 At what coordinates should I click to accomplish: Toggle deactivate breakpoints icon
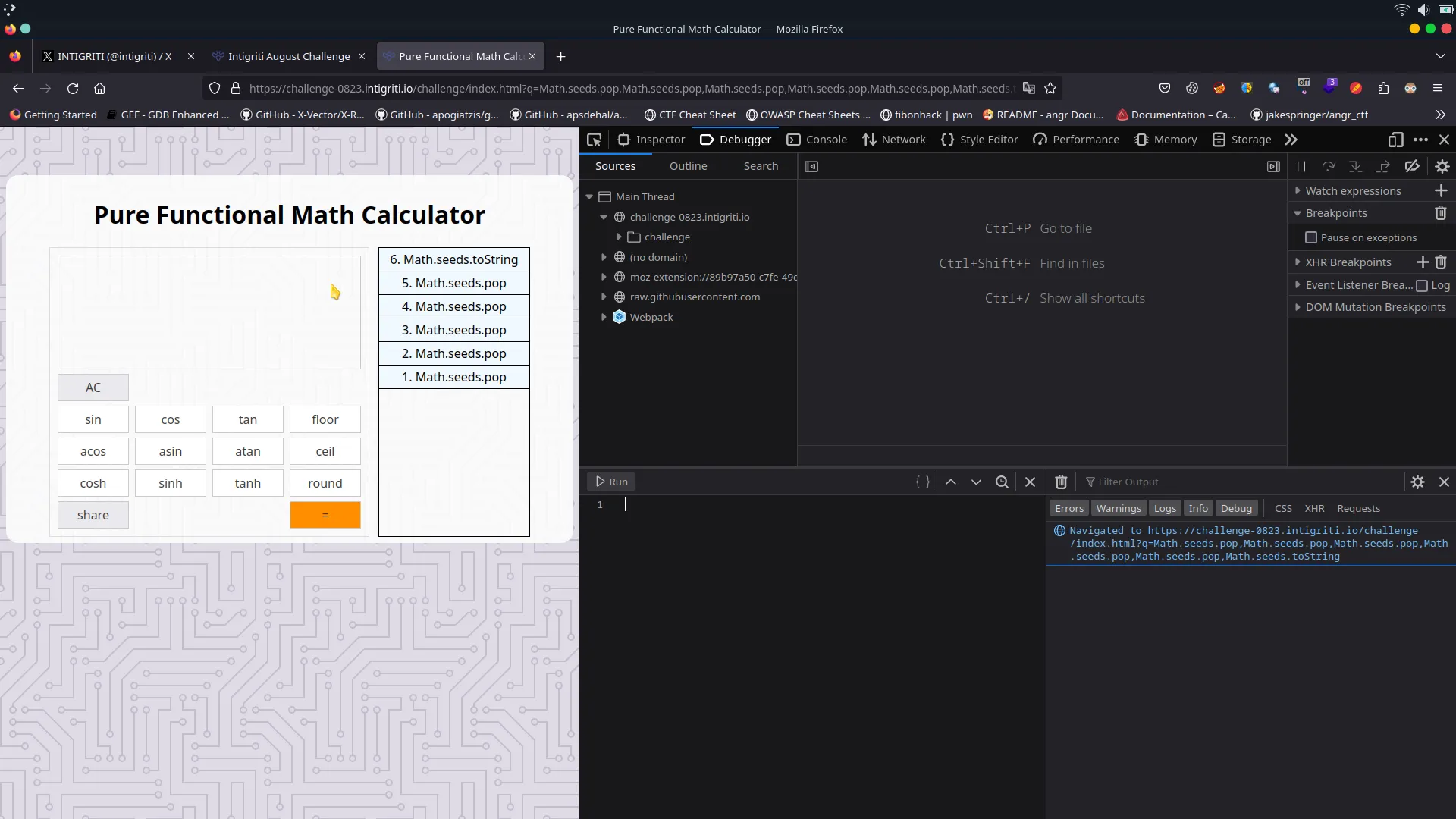tap(1412, 166)
